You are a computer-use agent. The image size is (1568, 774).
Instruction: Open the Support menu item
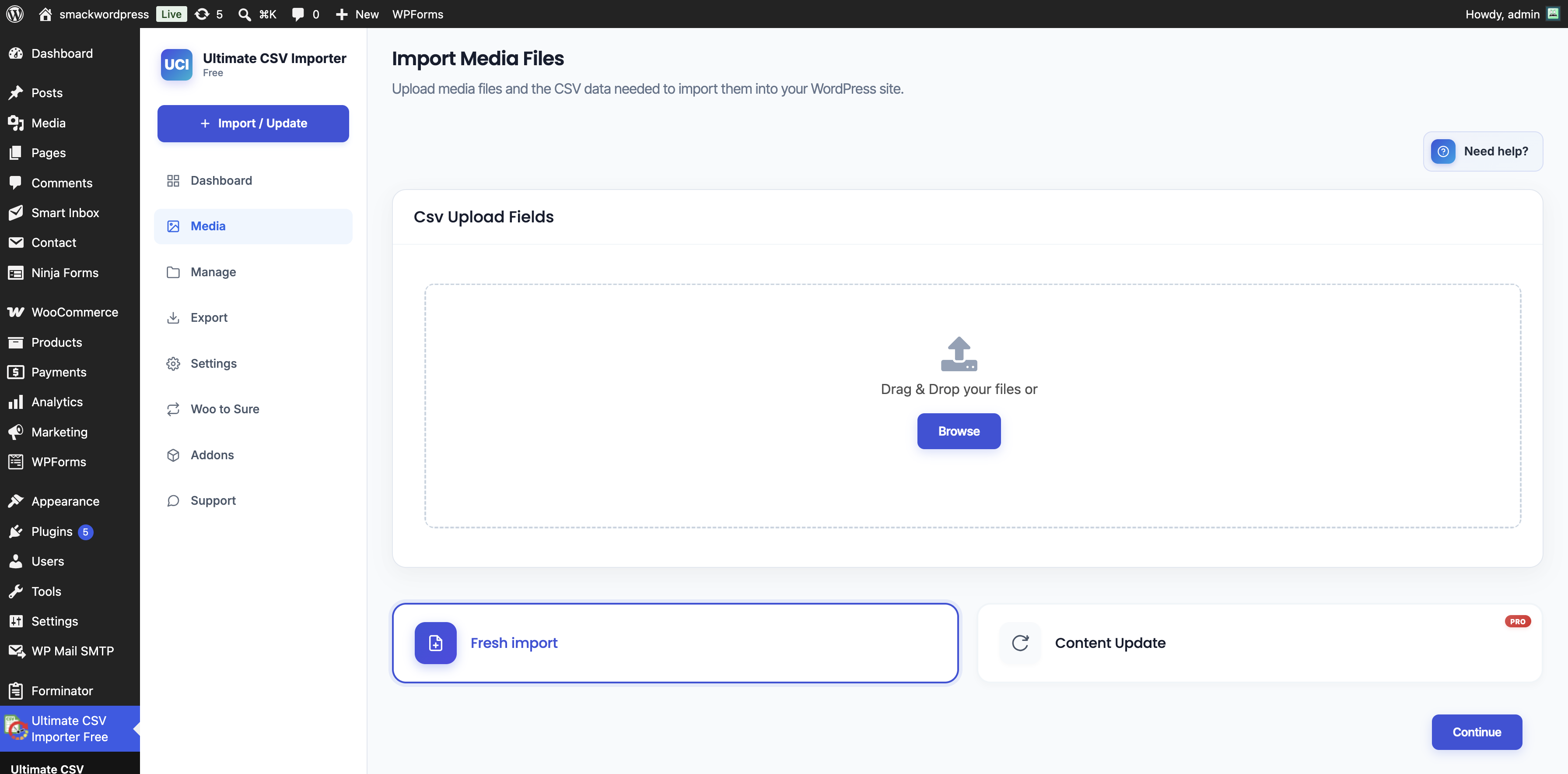click(x=253, y=500)
